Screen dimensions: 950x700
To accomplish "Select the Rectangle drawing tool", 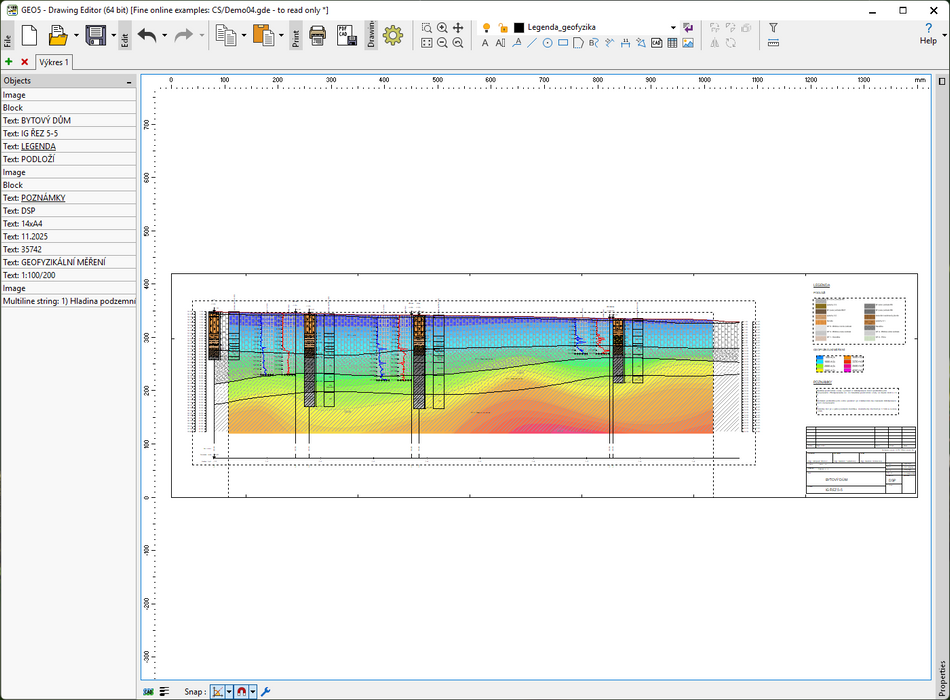I will pos(562,44).
